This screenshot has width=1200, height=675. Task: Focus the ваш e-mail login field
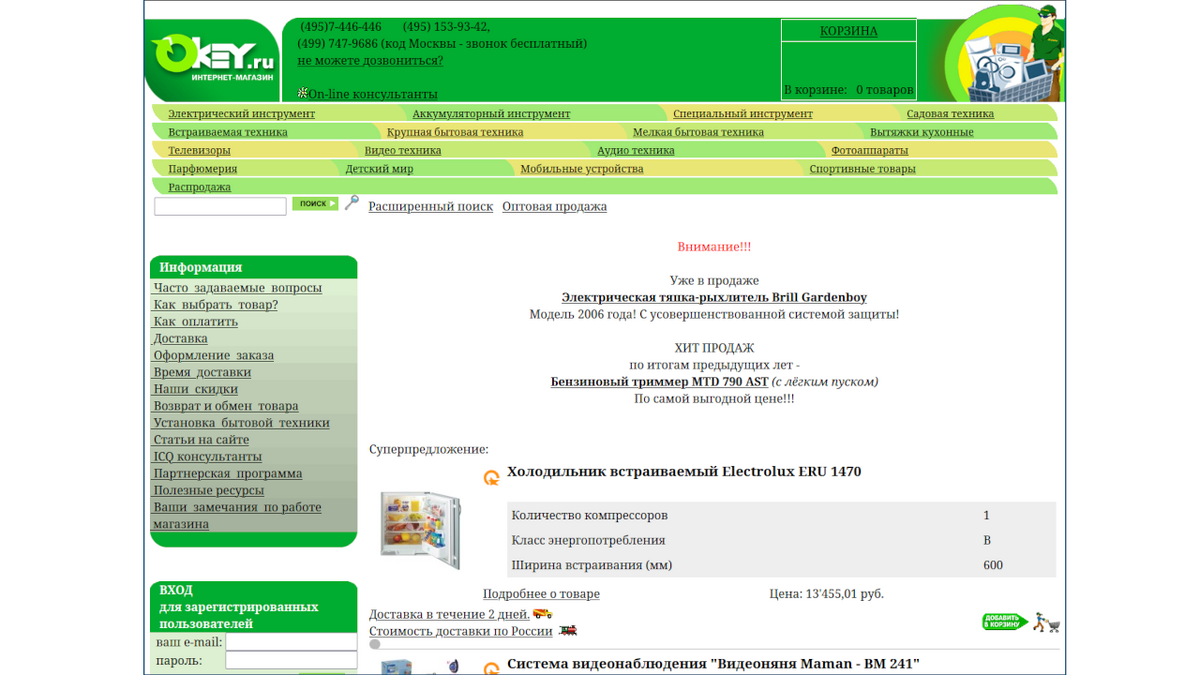[x=291, y=642]
